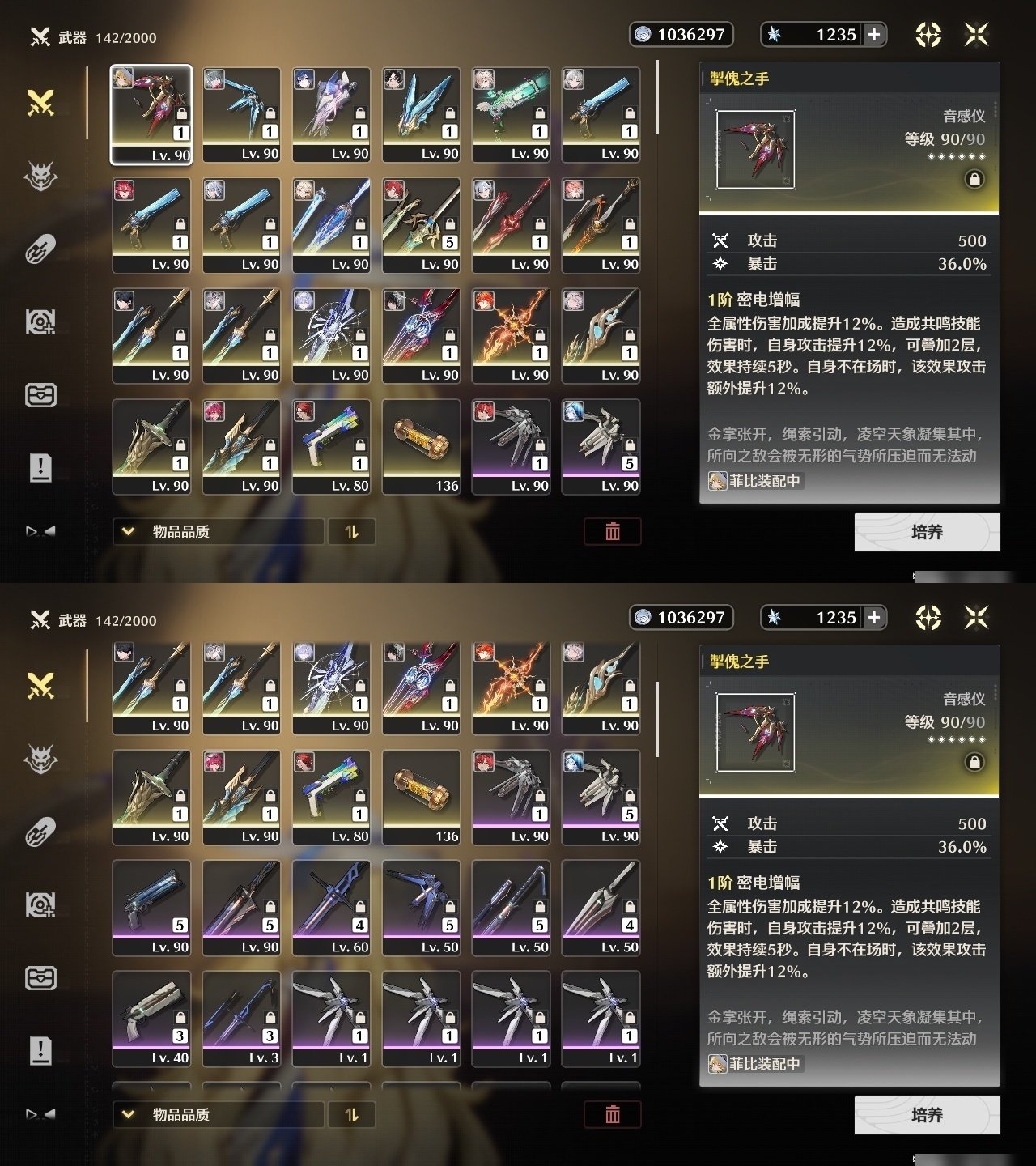Select the crossed-swords weapons tab in upper sidebar
Image resolution: width=1036 pixels, height=1166 pixels.
pos(40,103)
